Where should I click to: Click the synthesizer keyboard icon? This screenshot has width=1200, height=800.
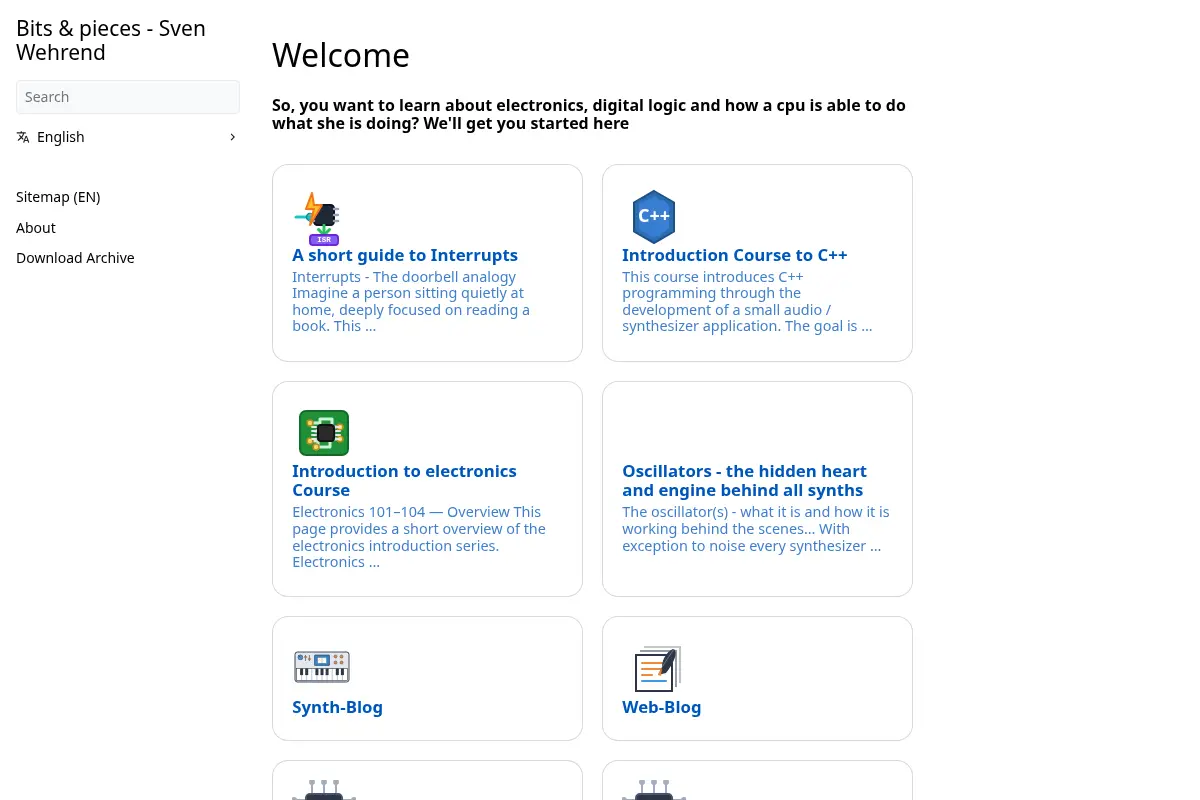coord(322,666)
